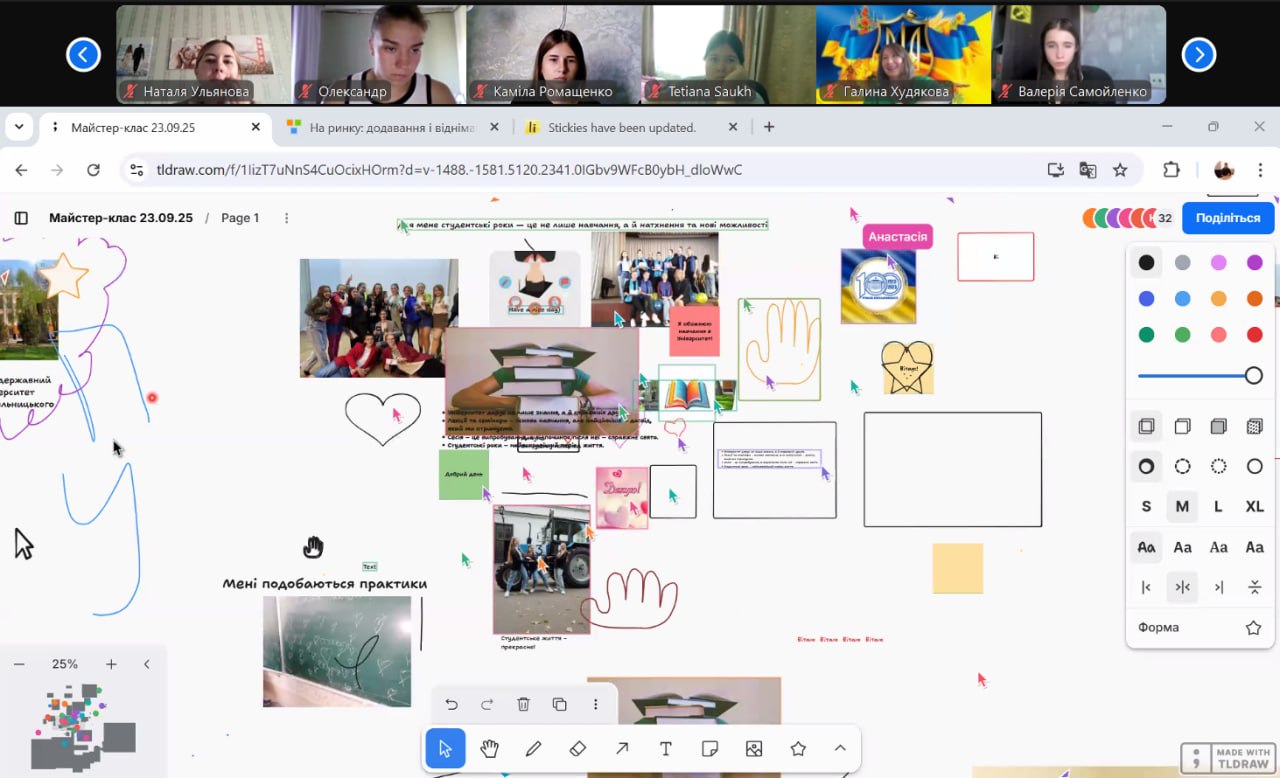Select the Draw pencil tool
This screenshot has width=1280, height=778.
[x=534, y=749]
